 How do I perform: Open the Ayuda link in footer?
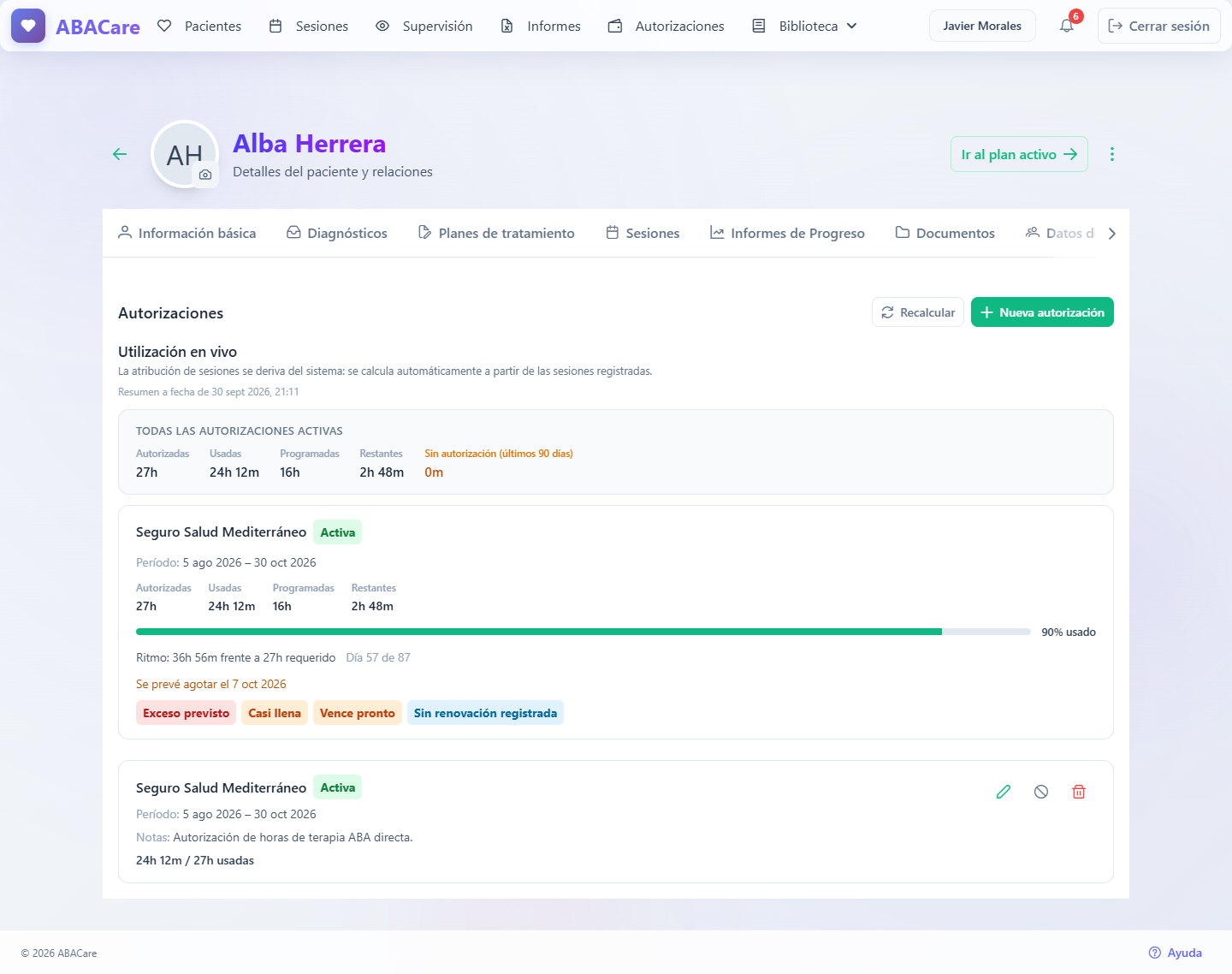1176,953
